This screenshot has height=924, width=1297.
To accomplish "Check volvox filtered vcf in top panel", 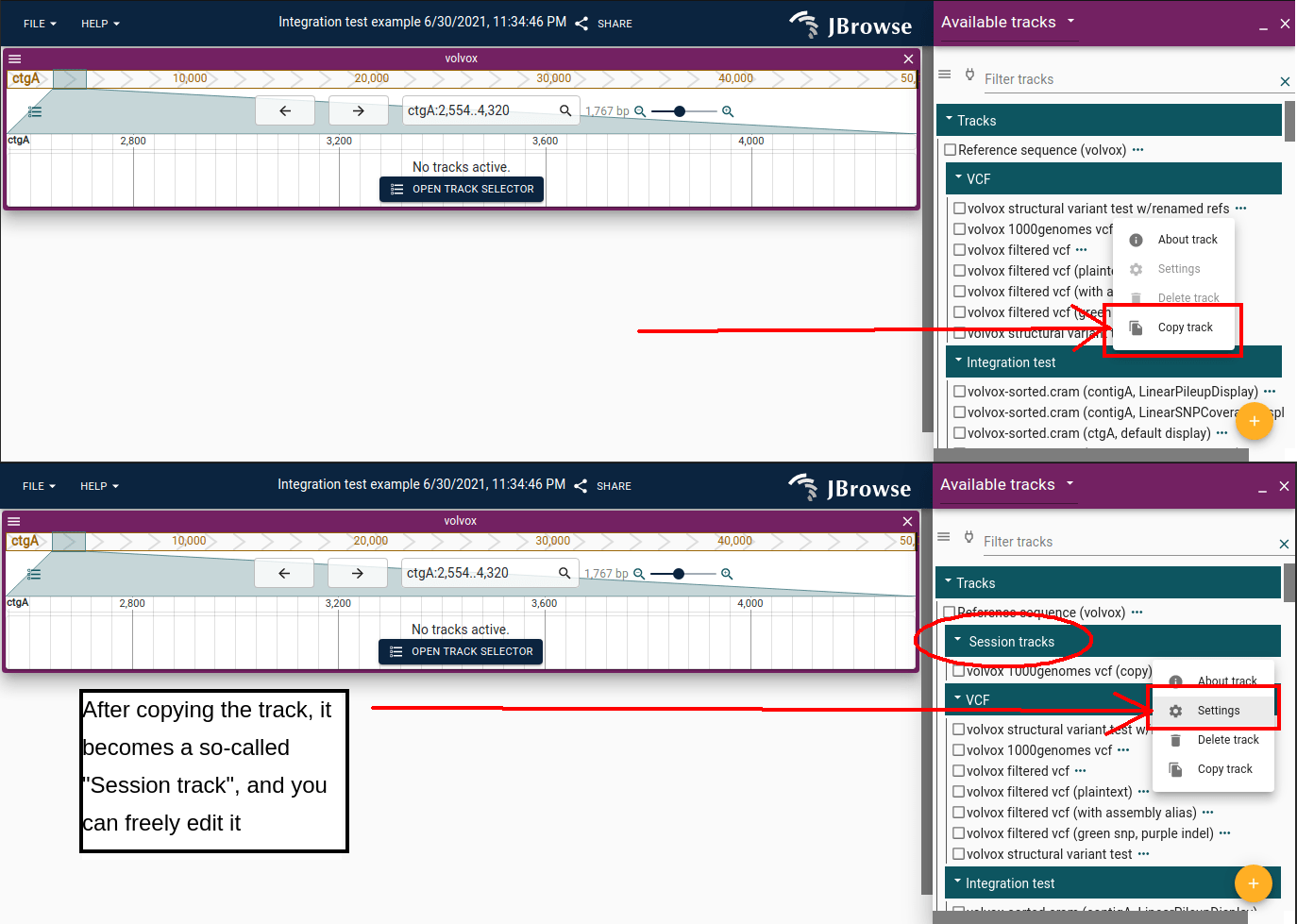I will coord(959,250).
